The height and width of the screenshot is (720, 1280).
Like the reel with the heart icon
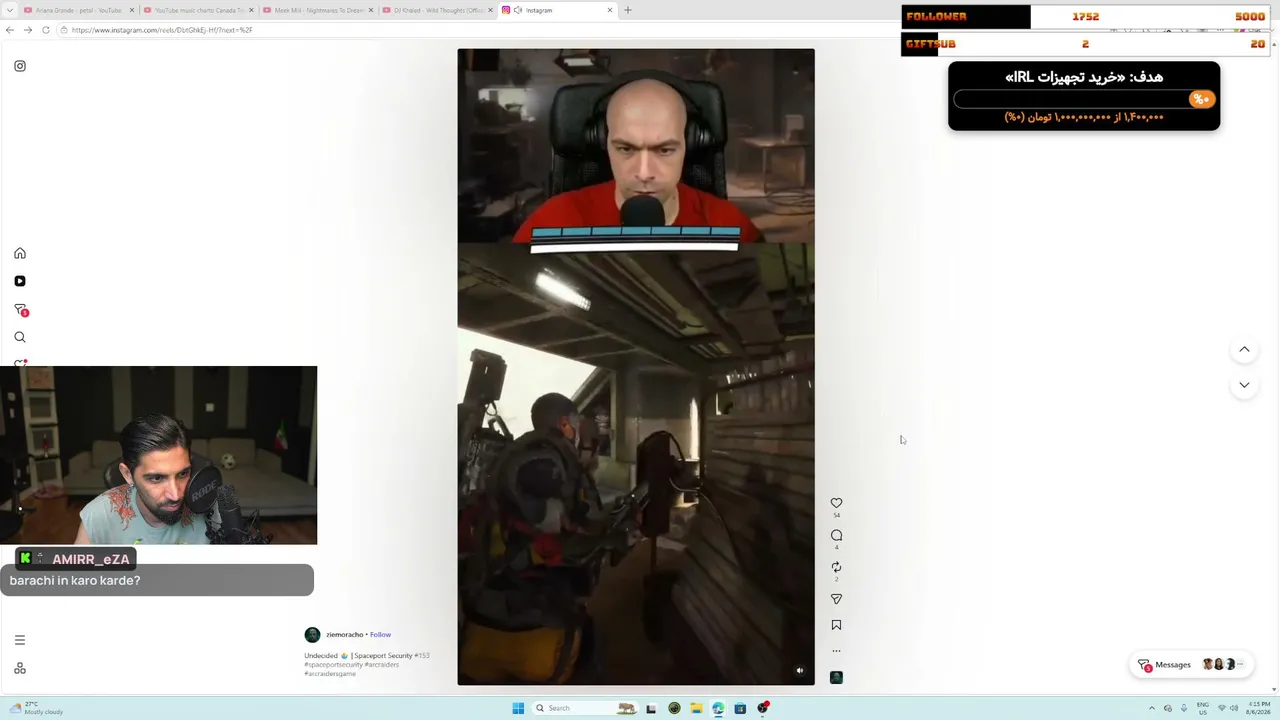click(x=836, y=503)
